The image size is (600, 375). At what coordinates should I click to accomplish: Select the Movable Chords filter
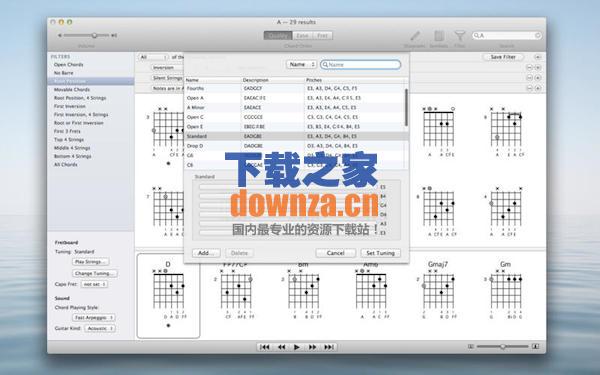coord(72,90)
